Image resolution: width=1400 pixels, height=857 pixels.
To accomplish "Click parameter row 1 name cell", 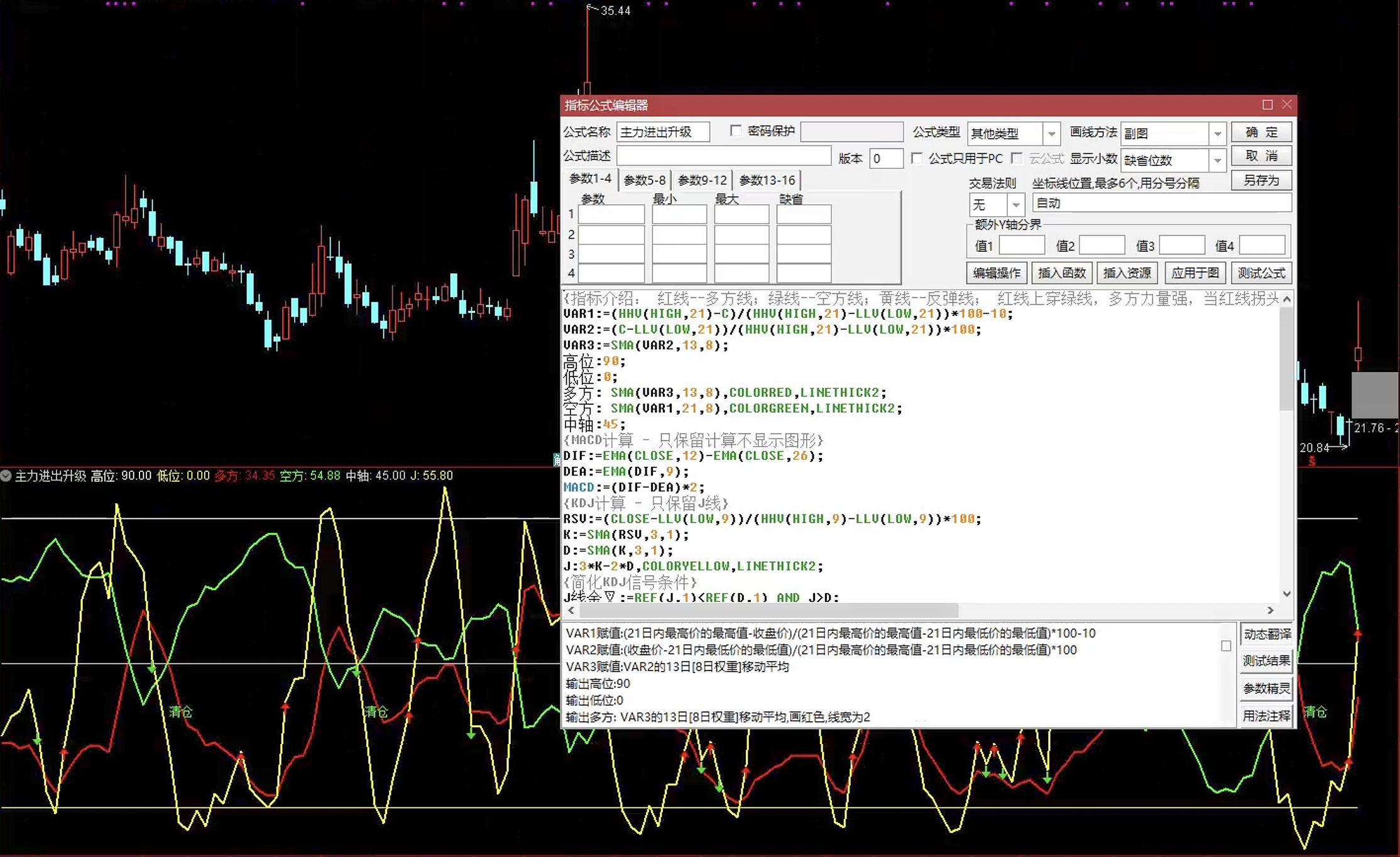I will (x=611, y=214).
